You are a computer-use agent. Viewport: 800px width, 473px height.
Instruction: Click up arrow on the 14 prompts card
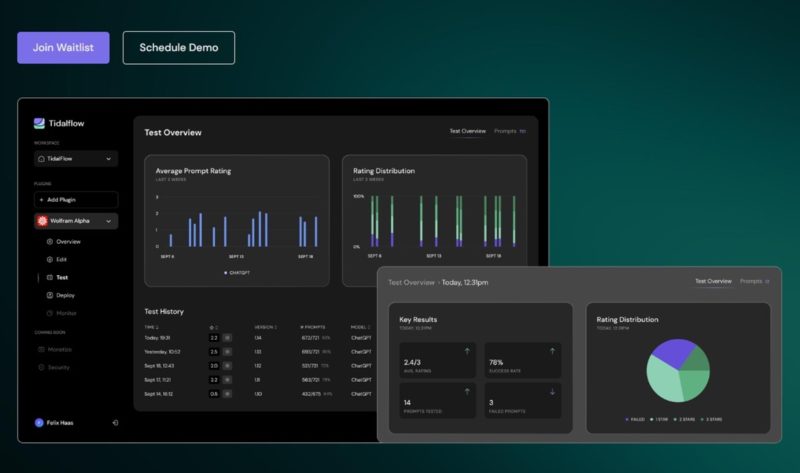(x=467, y=391)
